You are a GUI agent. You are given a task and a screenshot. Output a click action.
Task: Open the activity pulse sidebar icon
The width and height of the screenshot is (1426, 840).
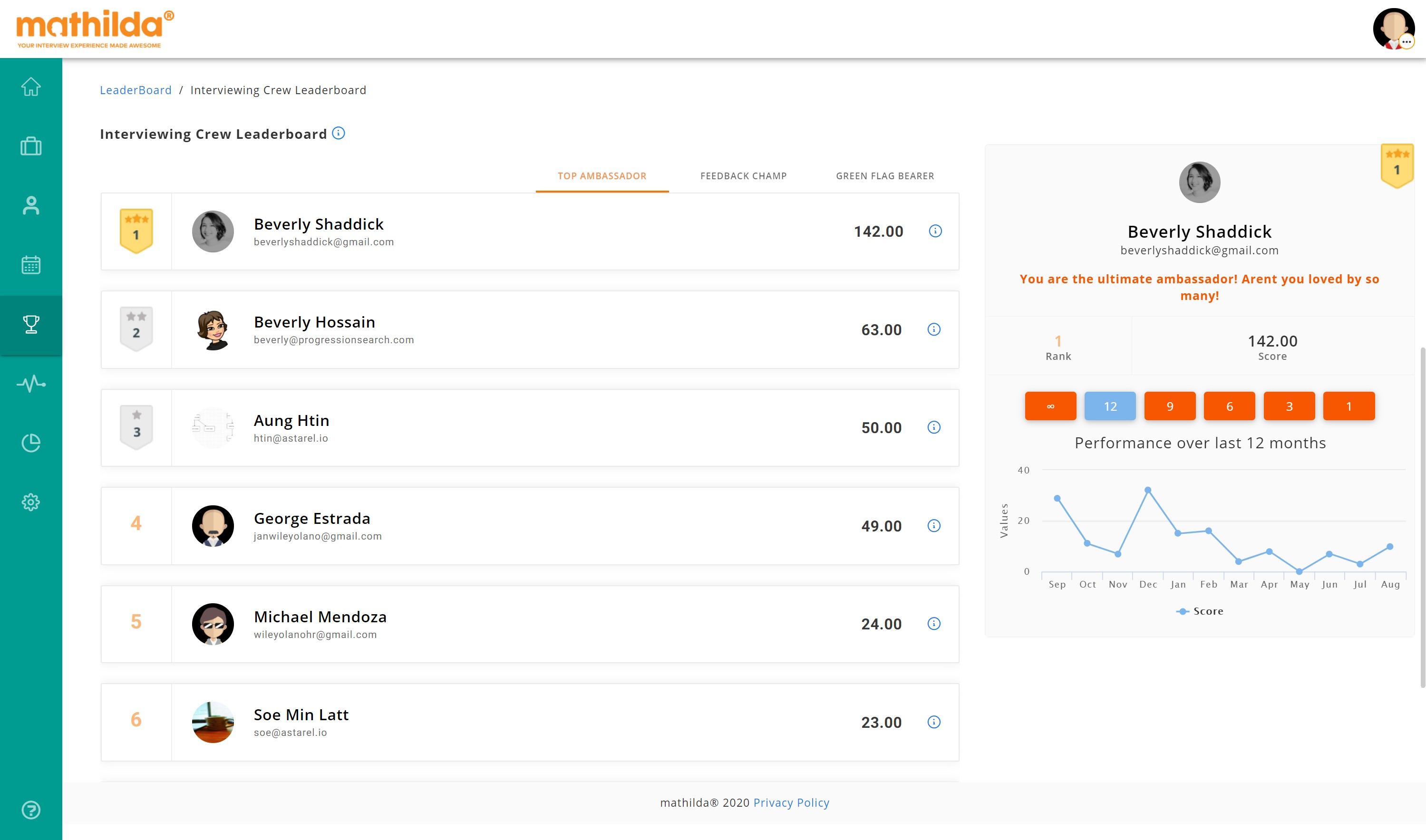[x=31, y=384]
